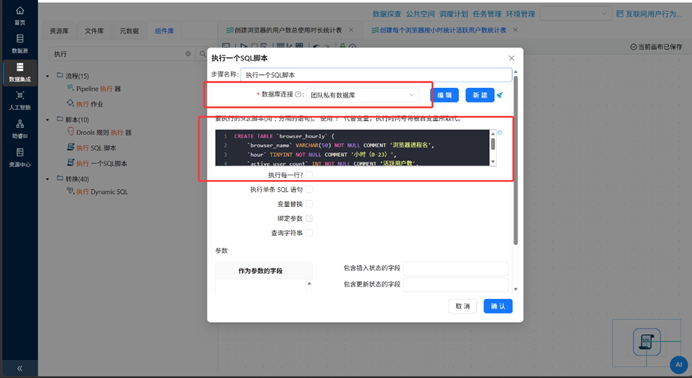Screen dimensions: 692x378
Task: Select 执行 SQL 脚本 component
Action: click(x=91, y=148)
